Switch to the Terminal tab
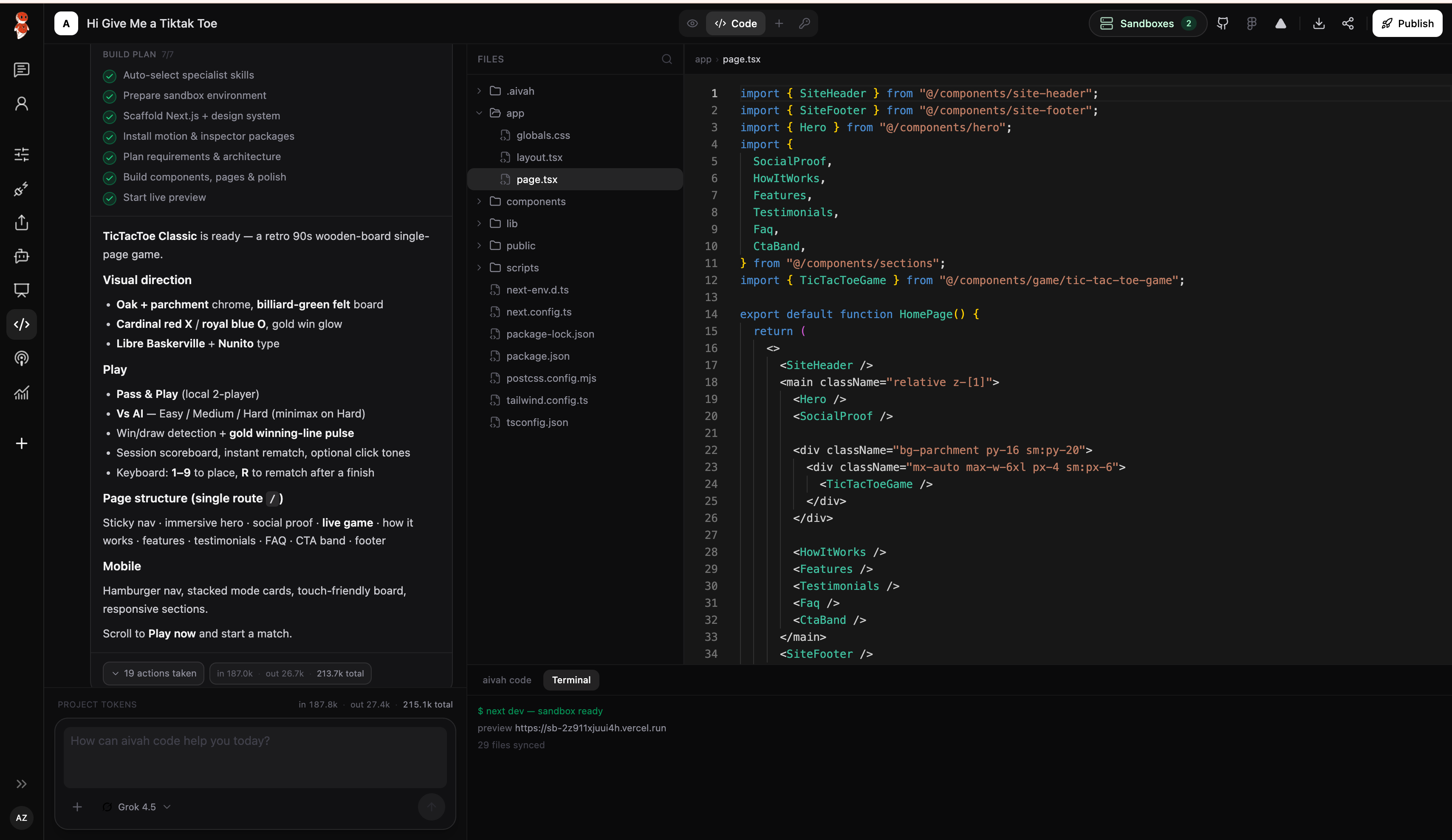This screenshot has height=840, width=1452. (x=571, y=680)
